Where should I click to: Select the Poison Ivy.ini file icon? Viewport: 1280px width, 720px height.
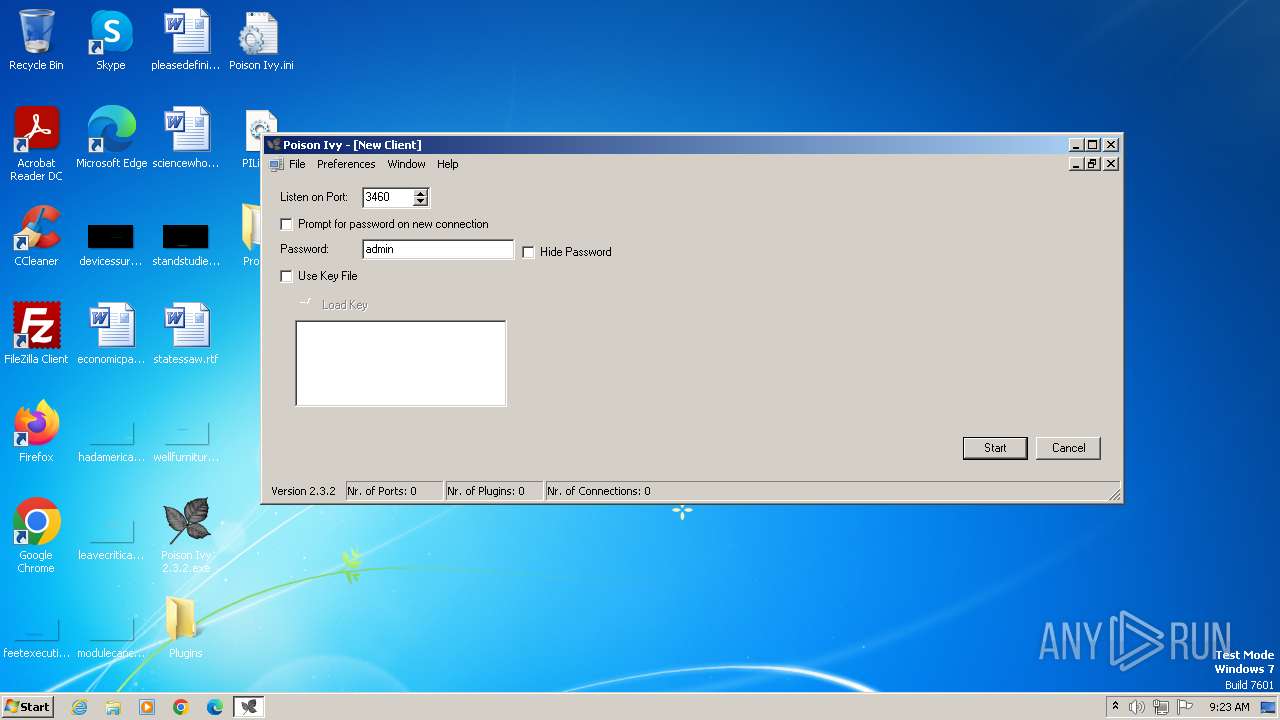coord(261,41)
